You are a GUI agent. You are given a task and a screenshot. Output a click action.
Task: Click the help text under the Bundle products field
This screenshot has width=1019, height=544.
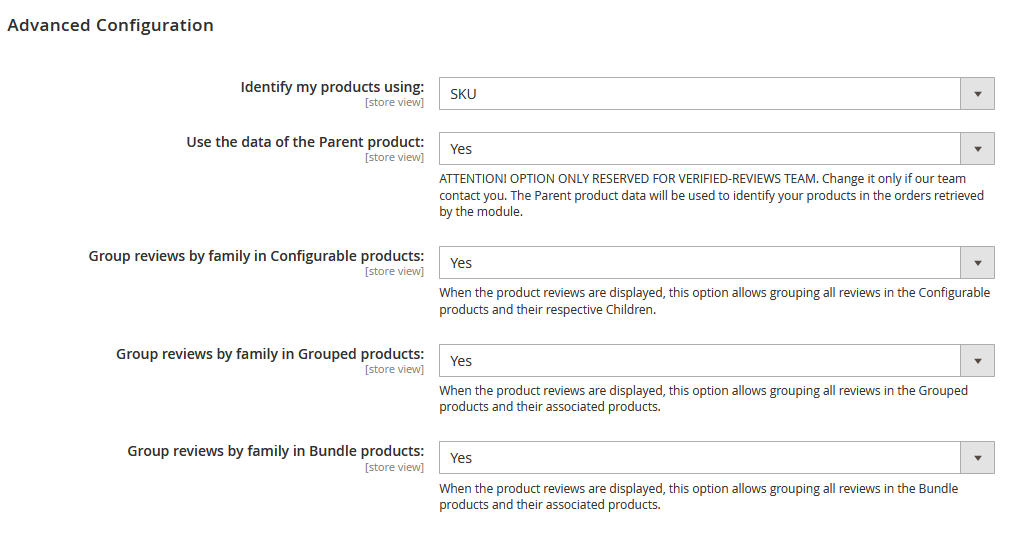coord(698,496)
